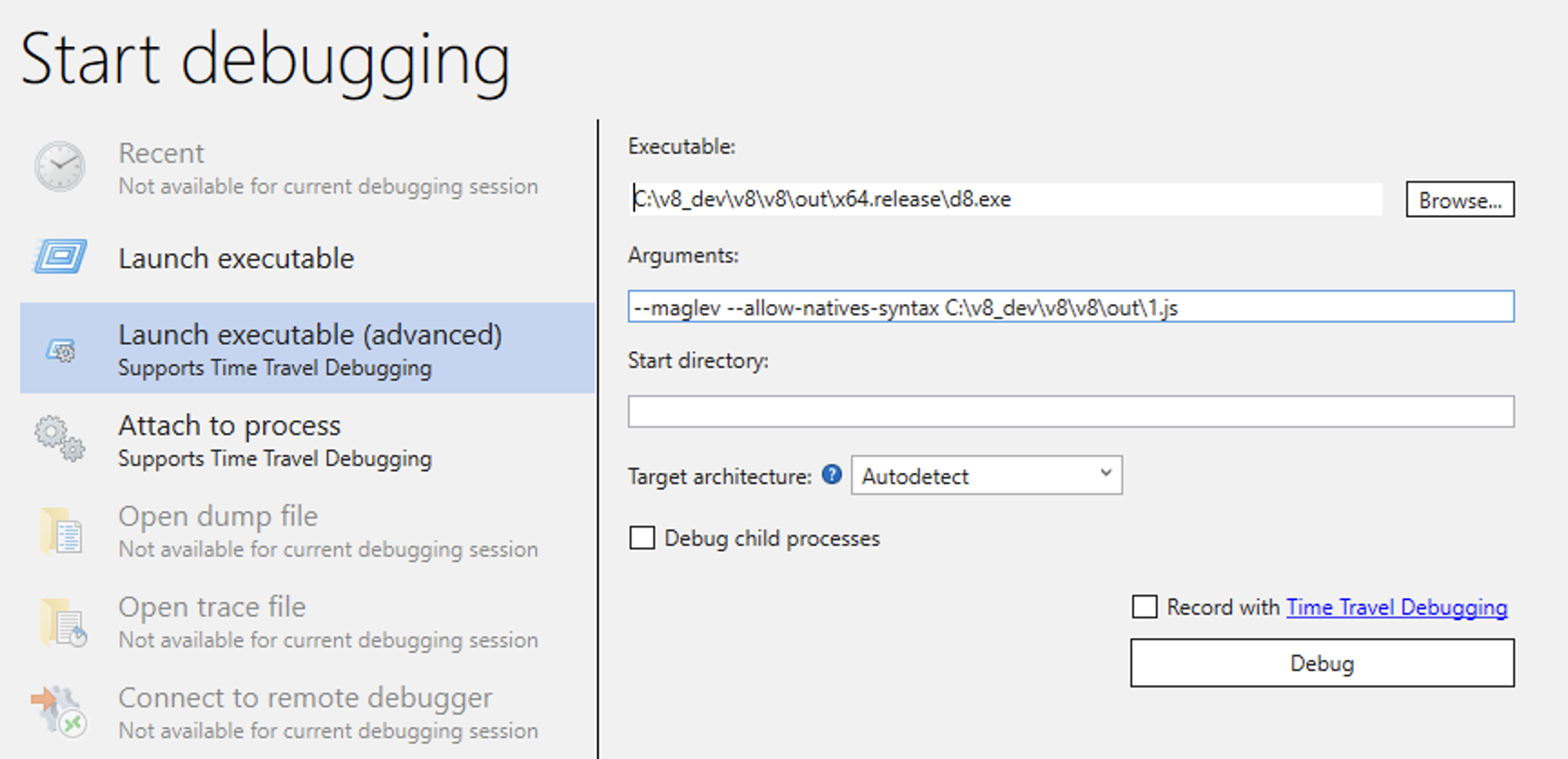This screenshot has height=759, width=1568.
Task: Enable the Debug child processes checkbox
Action: tap(642, 538)
